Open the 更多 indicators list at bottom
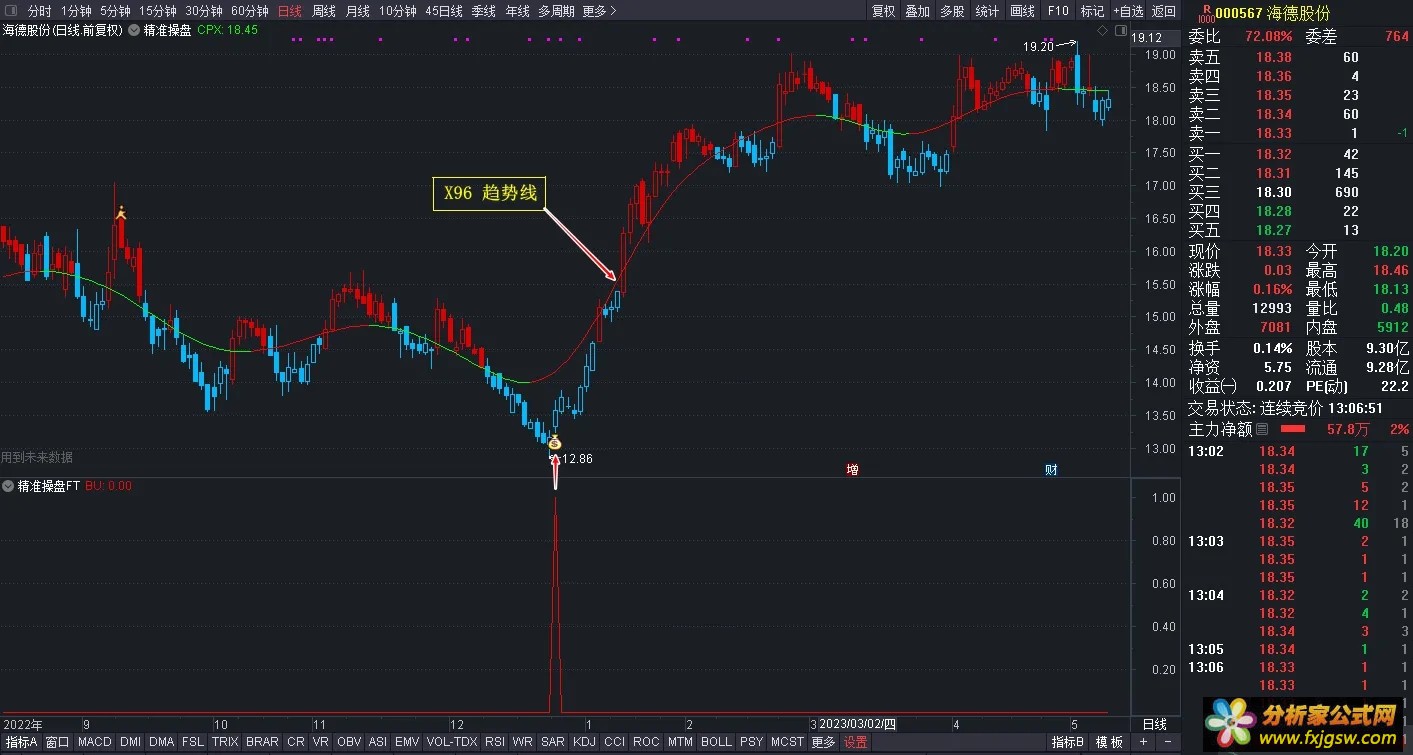The image size is (1413, 755). point(823,742)
